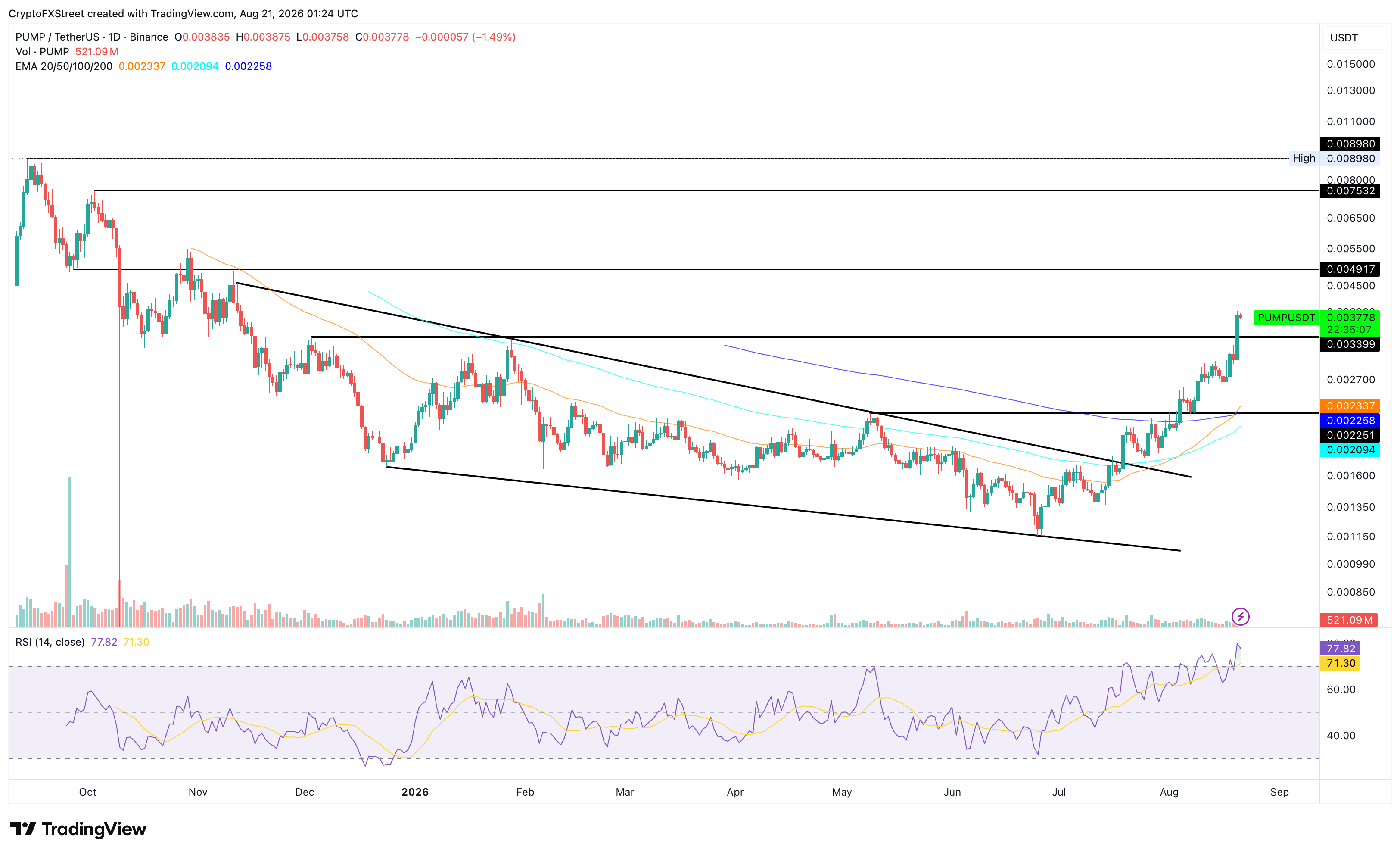The image size is (1400, 855).
Task: Click the 521.09 M volume legend value
Action: [x=96, y=52]
